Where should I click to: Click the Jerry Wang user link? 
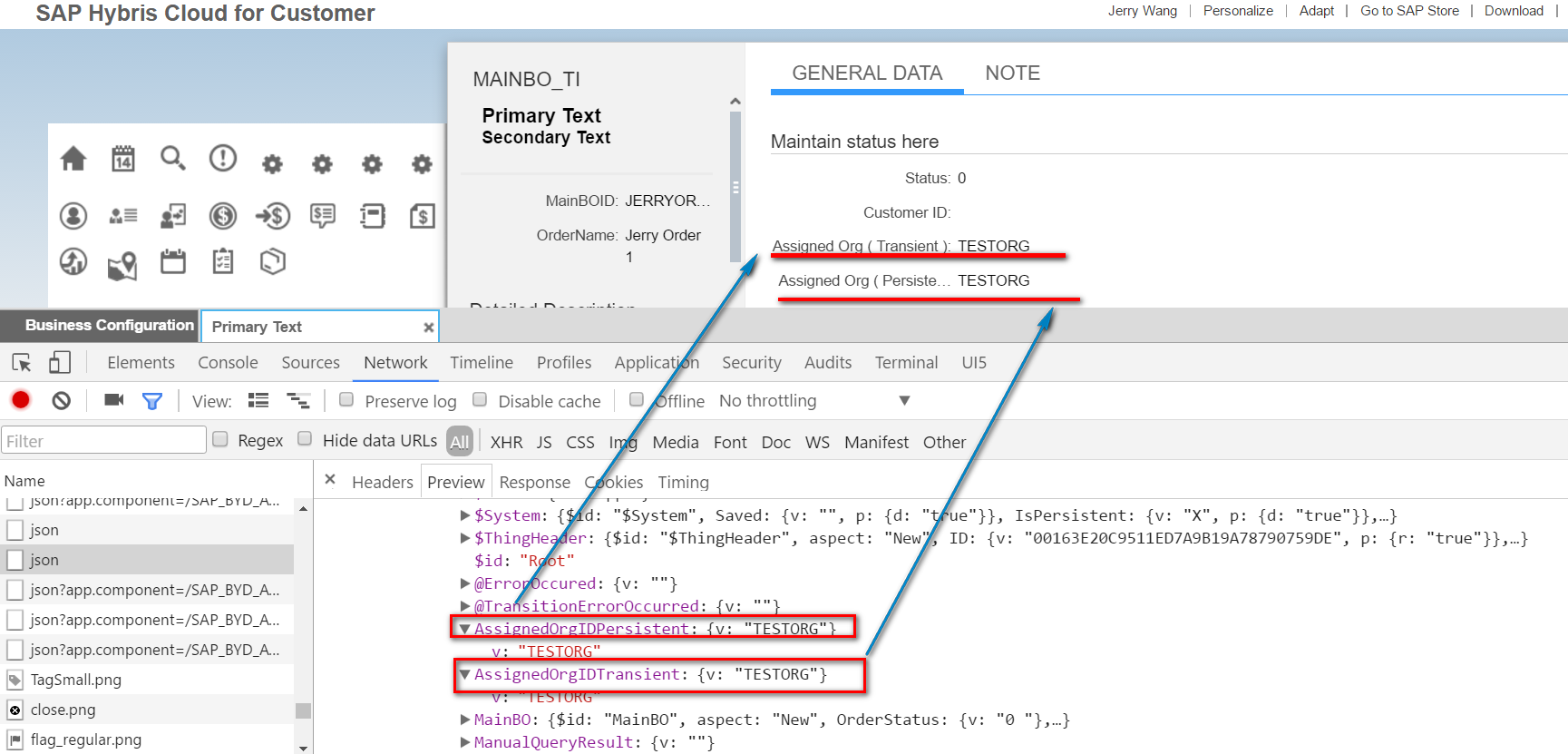(1142, 11)
